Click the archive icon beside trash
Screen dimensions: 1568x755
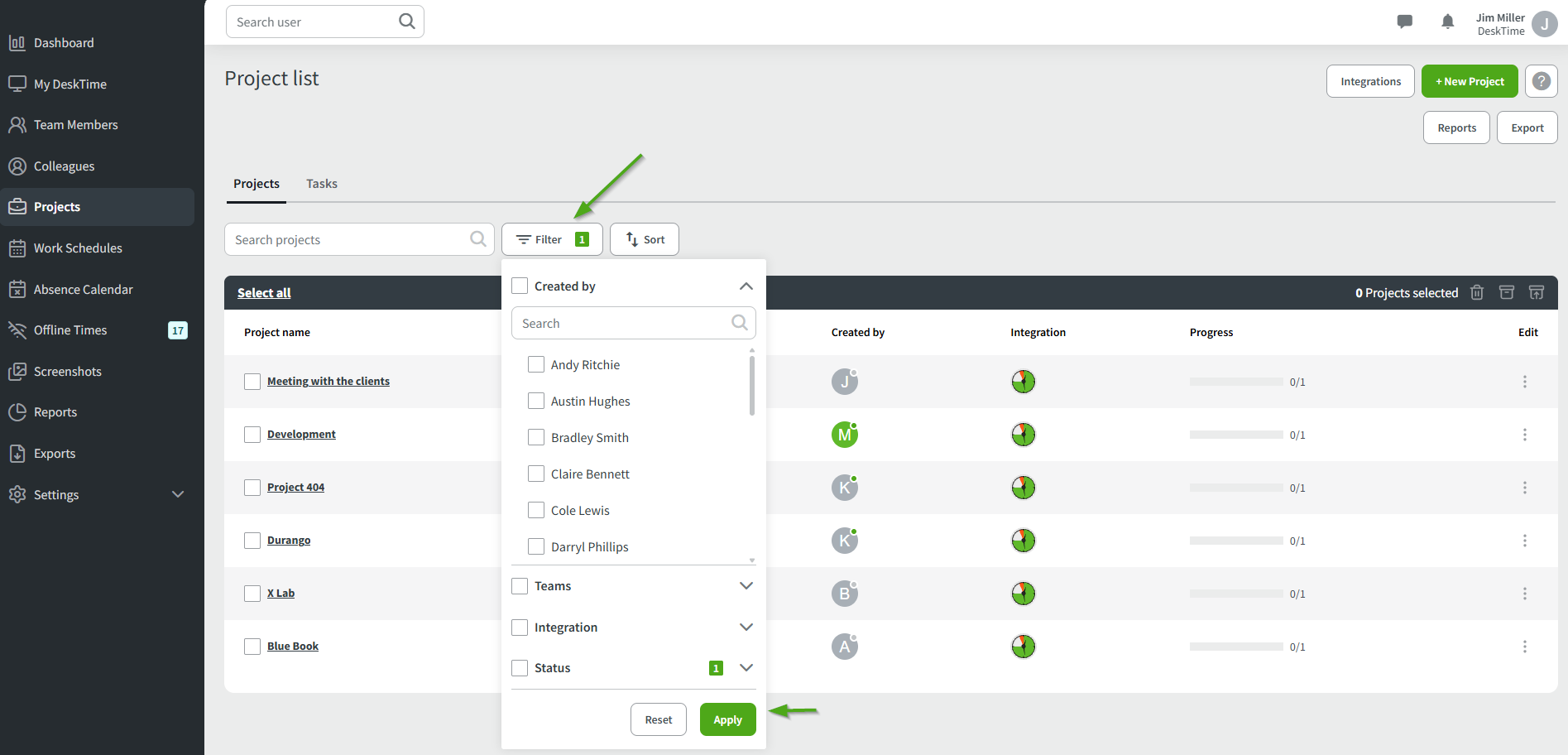(x=1507, y=292)
